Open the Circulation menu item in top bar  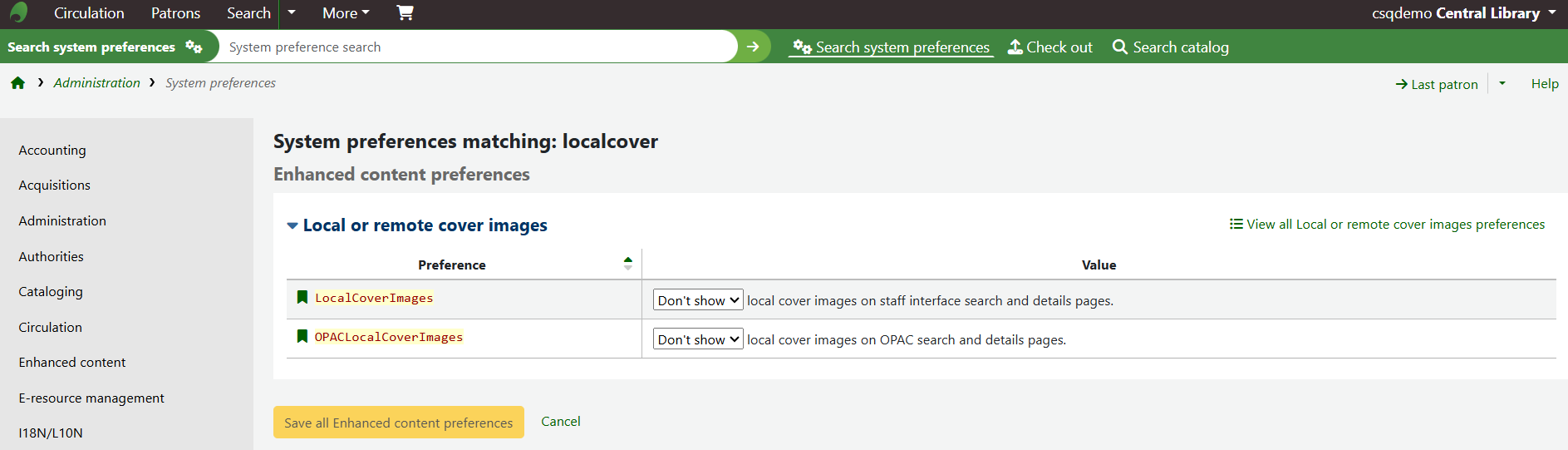89,12
